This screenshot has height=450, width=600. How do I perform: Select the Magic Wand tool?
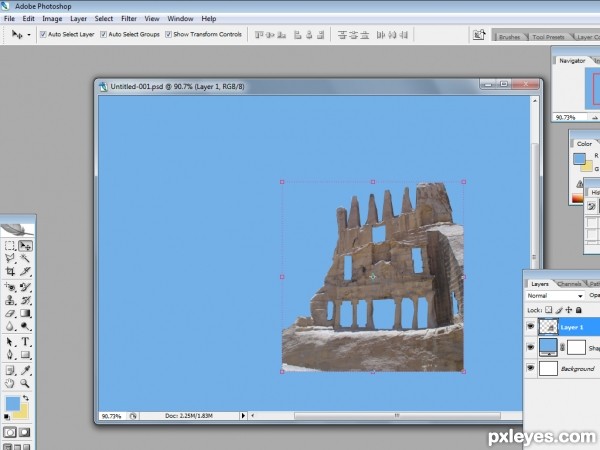[25, 258]
